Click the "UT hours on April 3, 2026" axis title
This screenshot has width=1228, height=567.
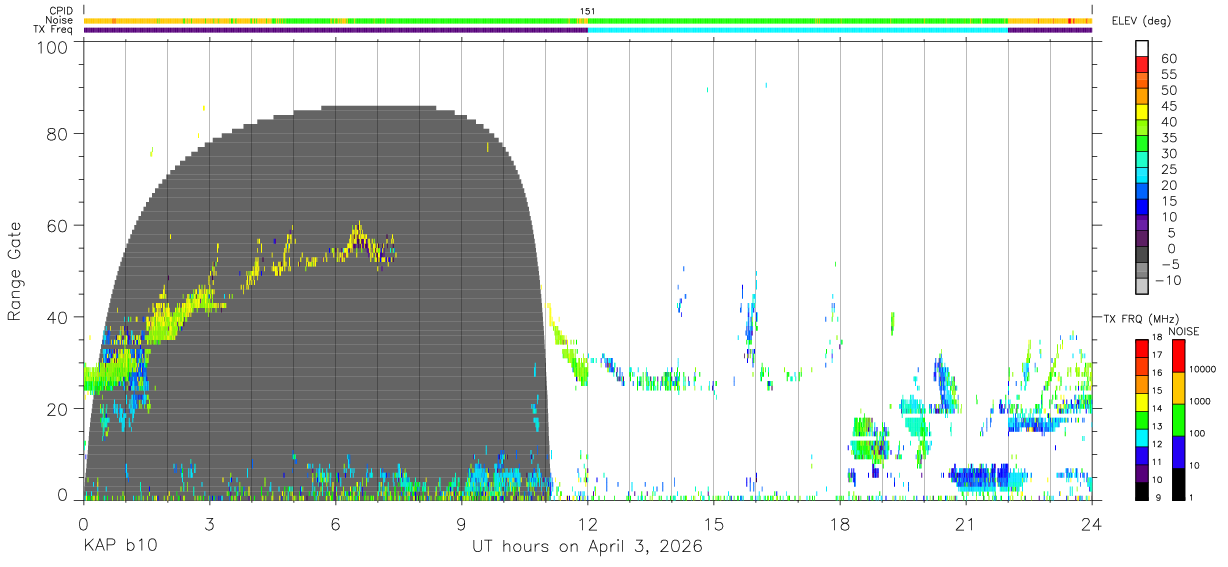[587, 547]
